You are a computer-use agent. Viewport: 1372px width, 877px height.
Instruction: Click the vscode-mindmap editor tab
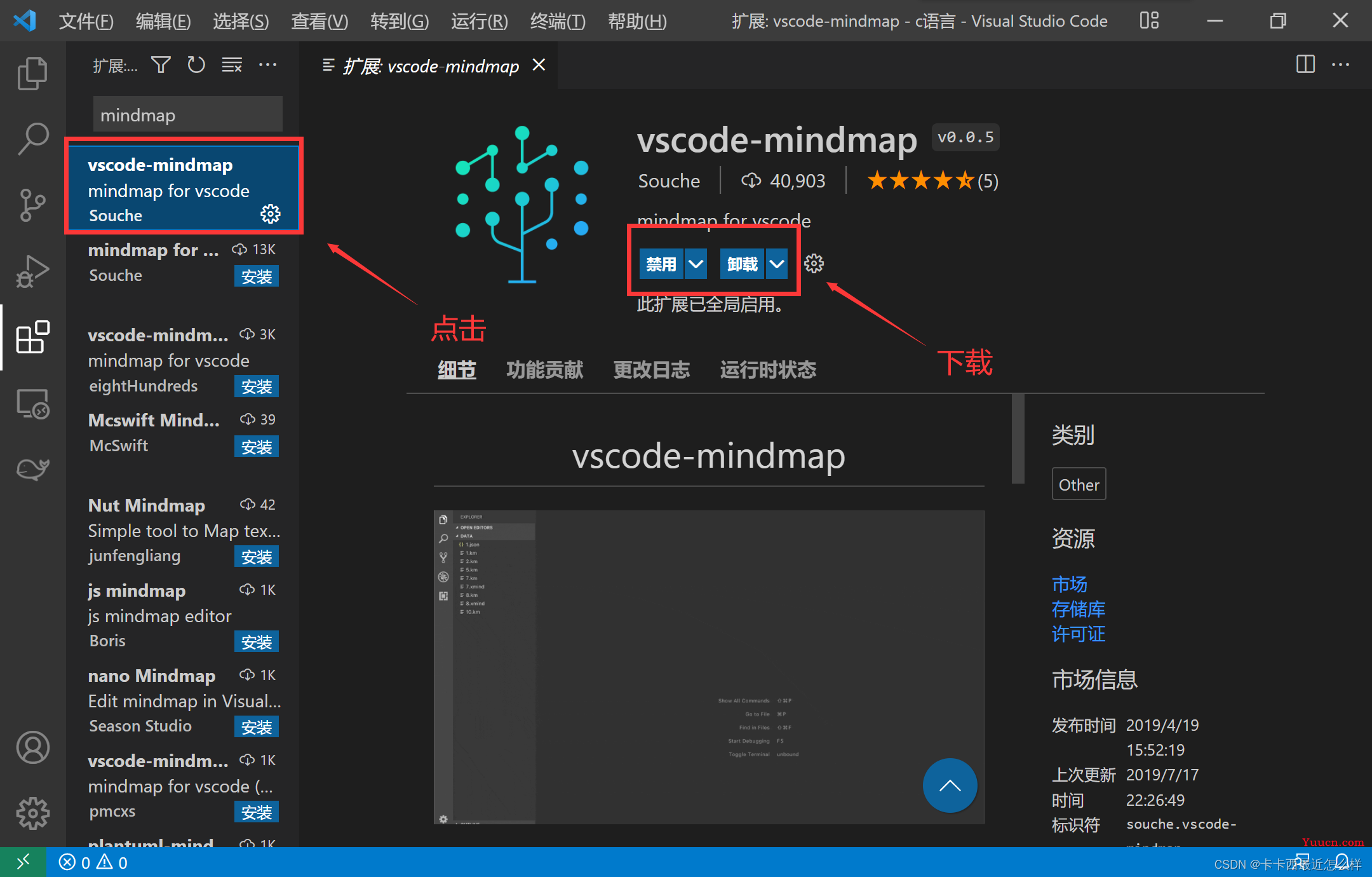(429, 65)
